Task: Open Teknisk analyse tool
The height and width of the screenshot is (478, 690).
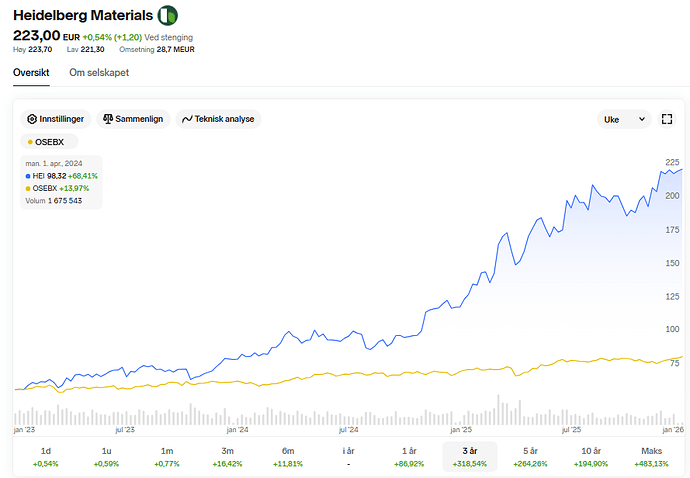Action: click(218, 119)
